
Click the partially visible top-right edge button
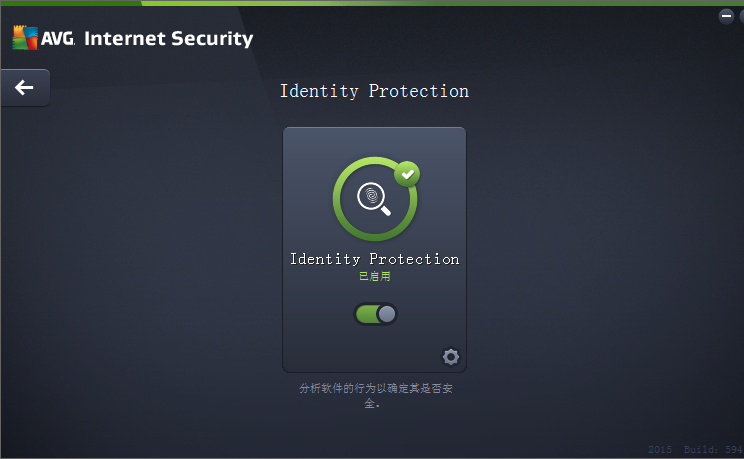pos(742,16)
